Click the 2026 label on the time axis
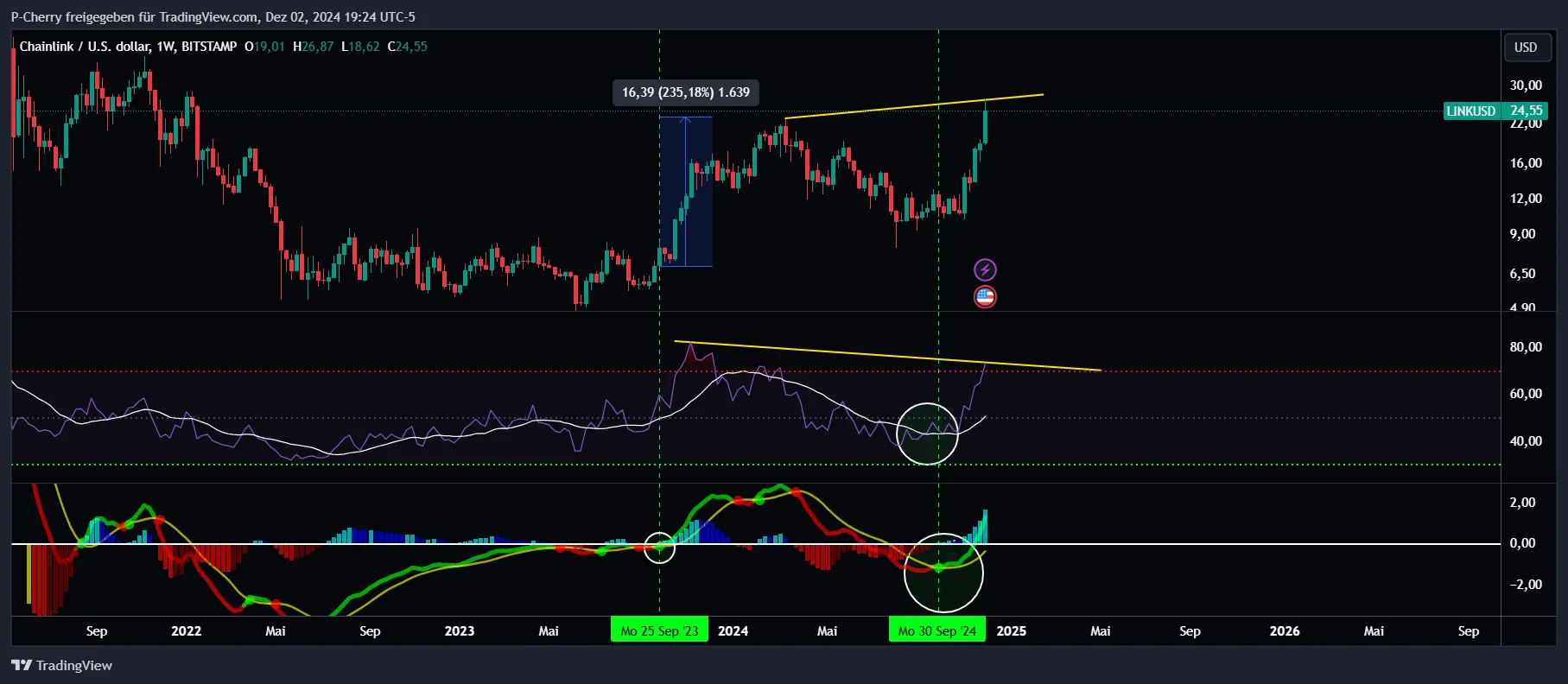 1285,630
